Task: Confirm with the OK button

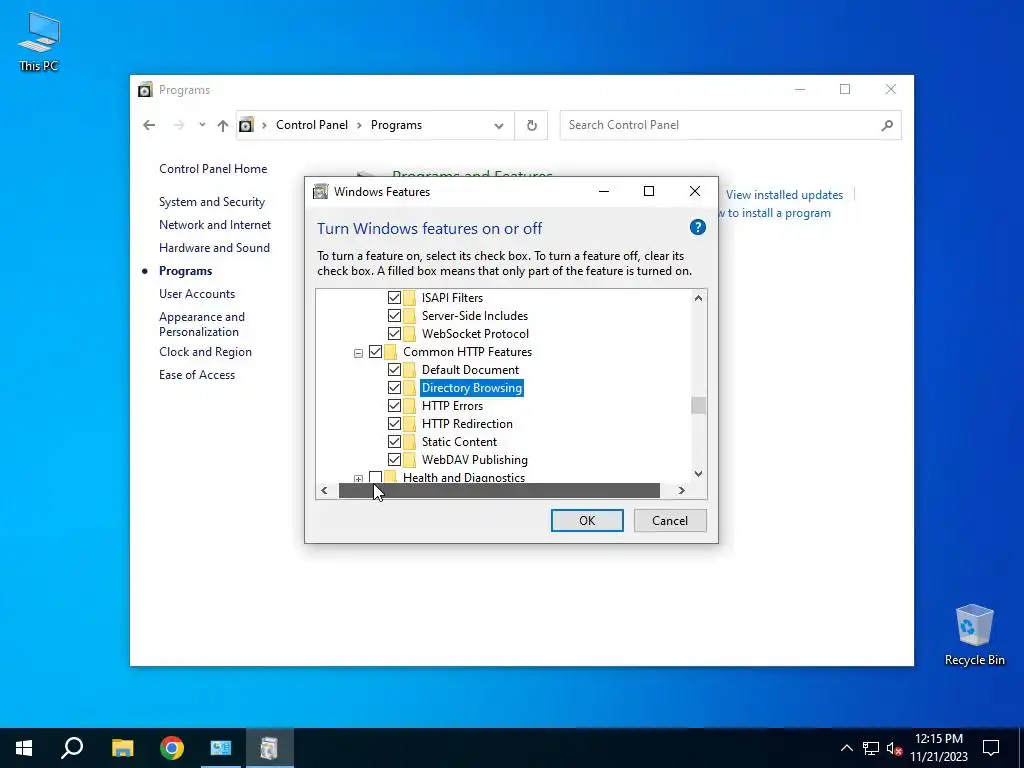Action: point(587,520)
